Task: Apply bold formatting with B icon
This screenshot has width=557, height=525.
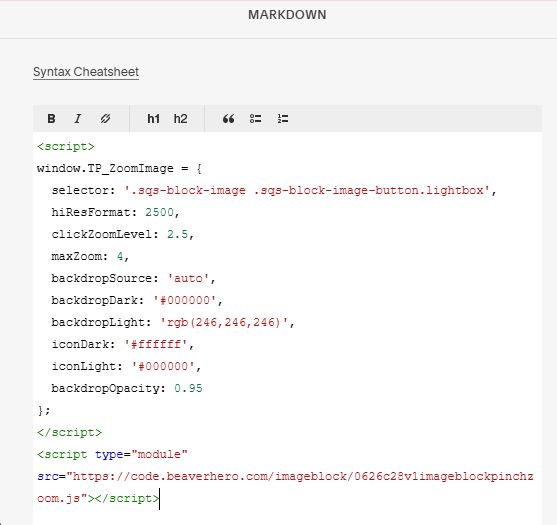Action: tap(52, 119)
